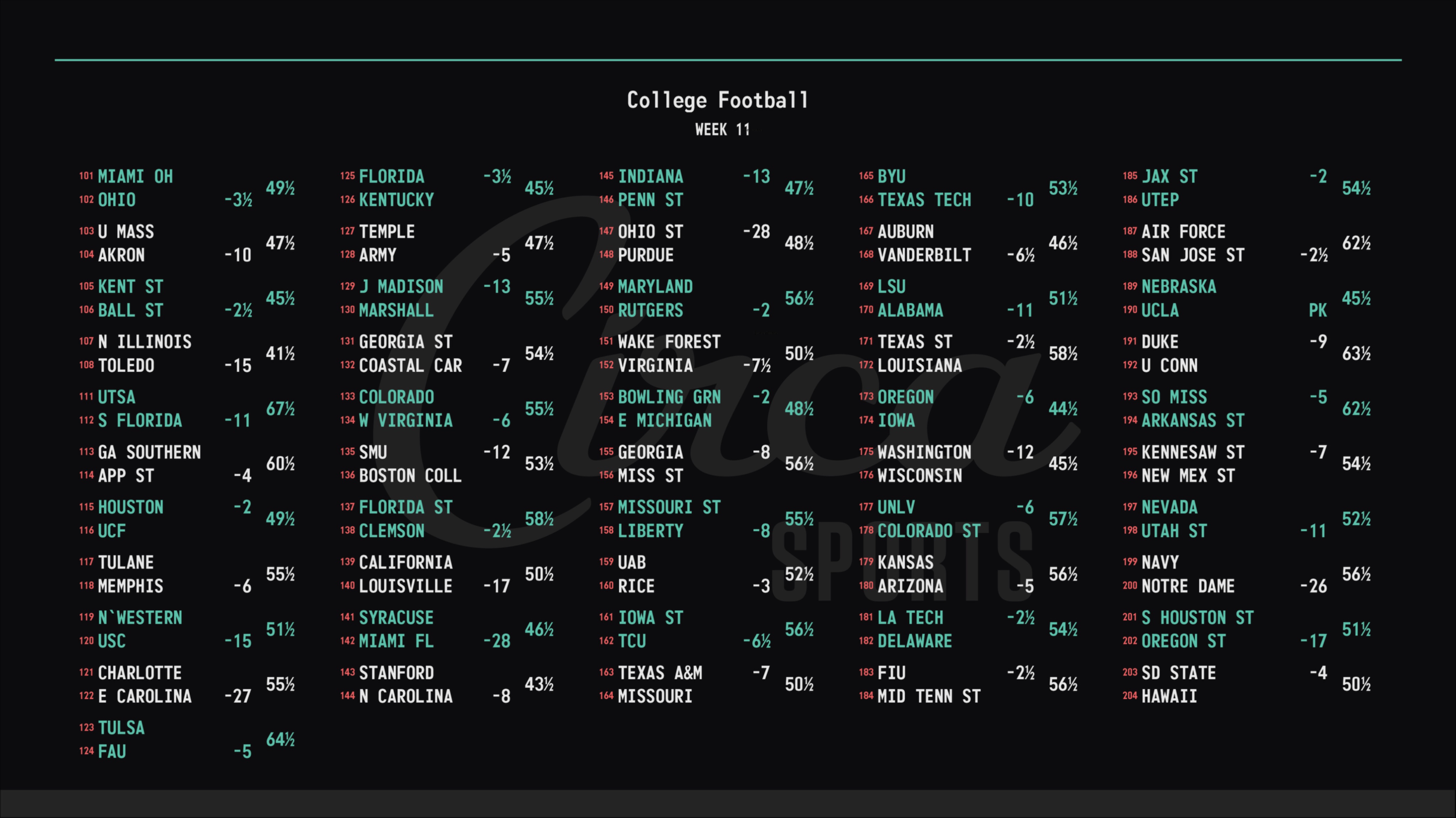Select the LOUISVILLE team name
Image resolution: width=1456 pixels, height=818 pixels.
coord(405,586)
